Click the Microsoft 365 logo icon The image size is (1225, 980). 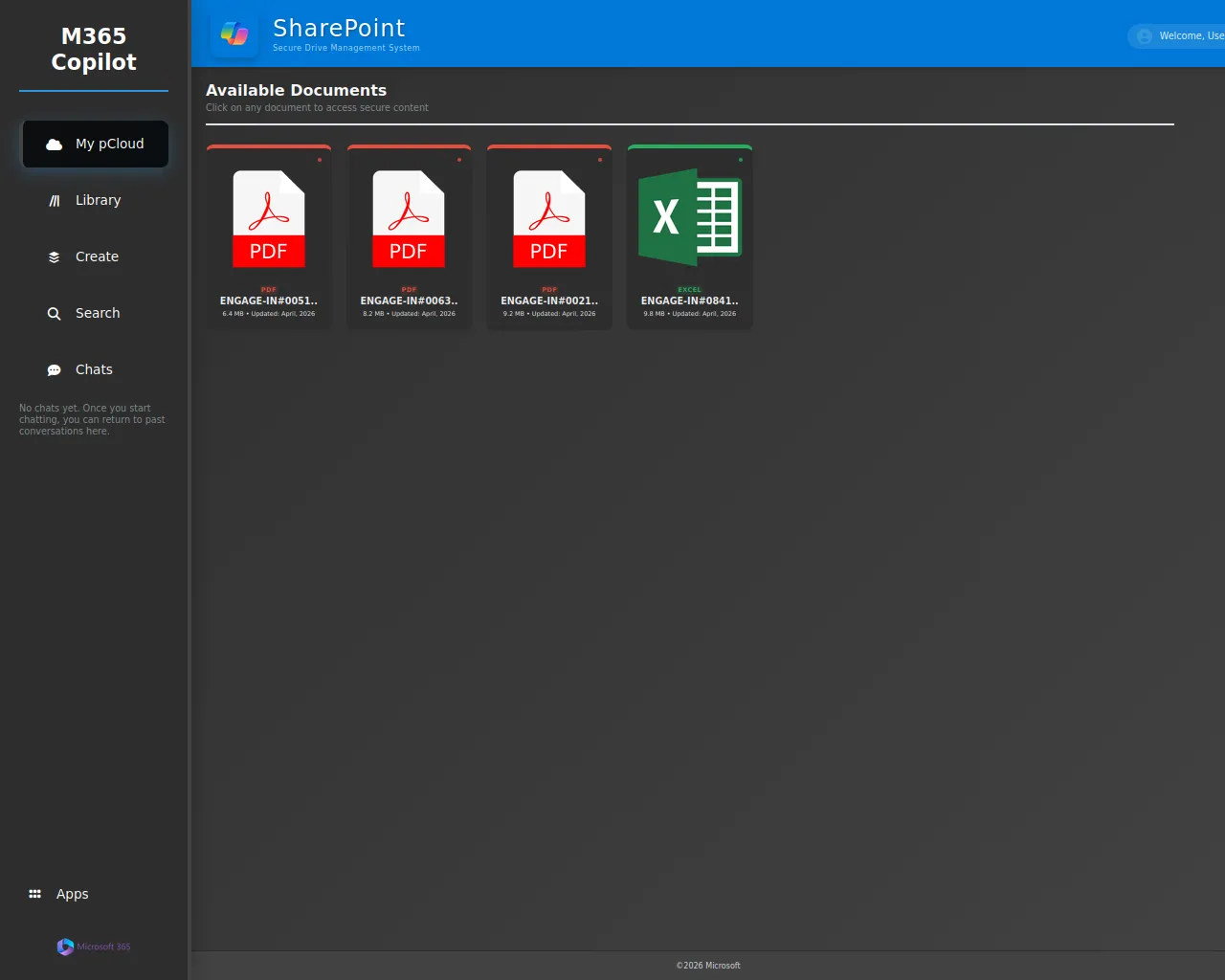65,947
